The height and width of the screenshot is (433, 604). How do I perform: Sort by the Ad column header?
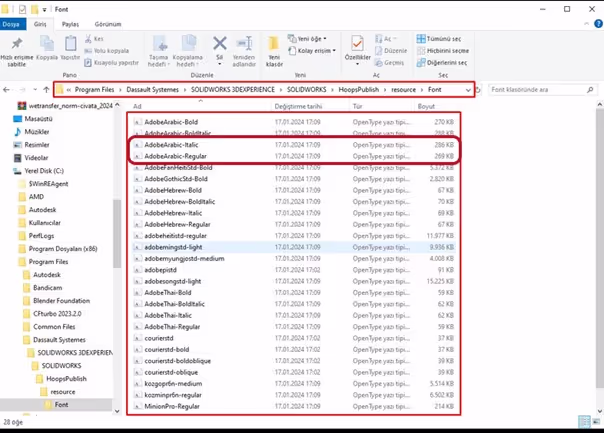click(137, 106)
